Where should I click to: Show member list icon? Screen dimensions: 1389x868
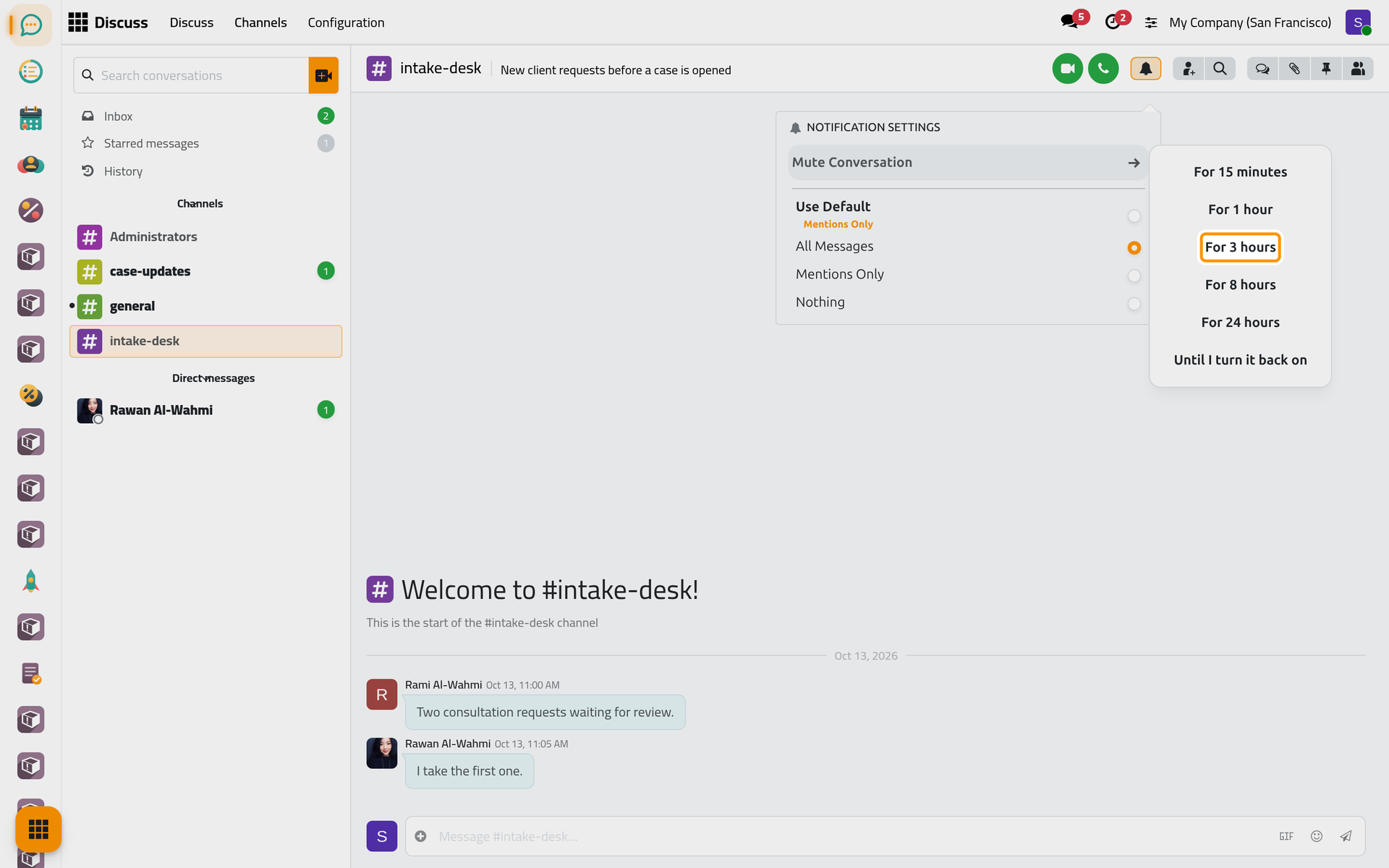[1358, 69]
